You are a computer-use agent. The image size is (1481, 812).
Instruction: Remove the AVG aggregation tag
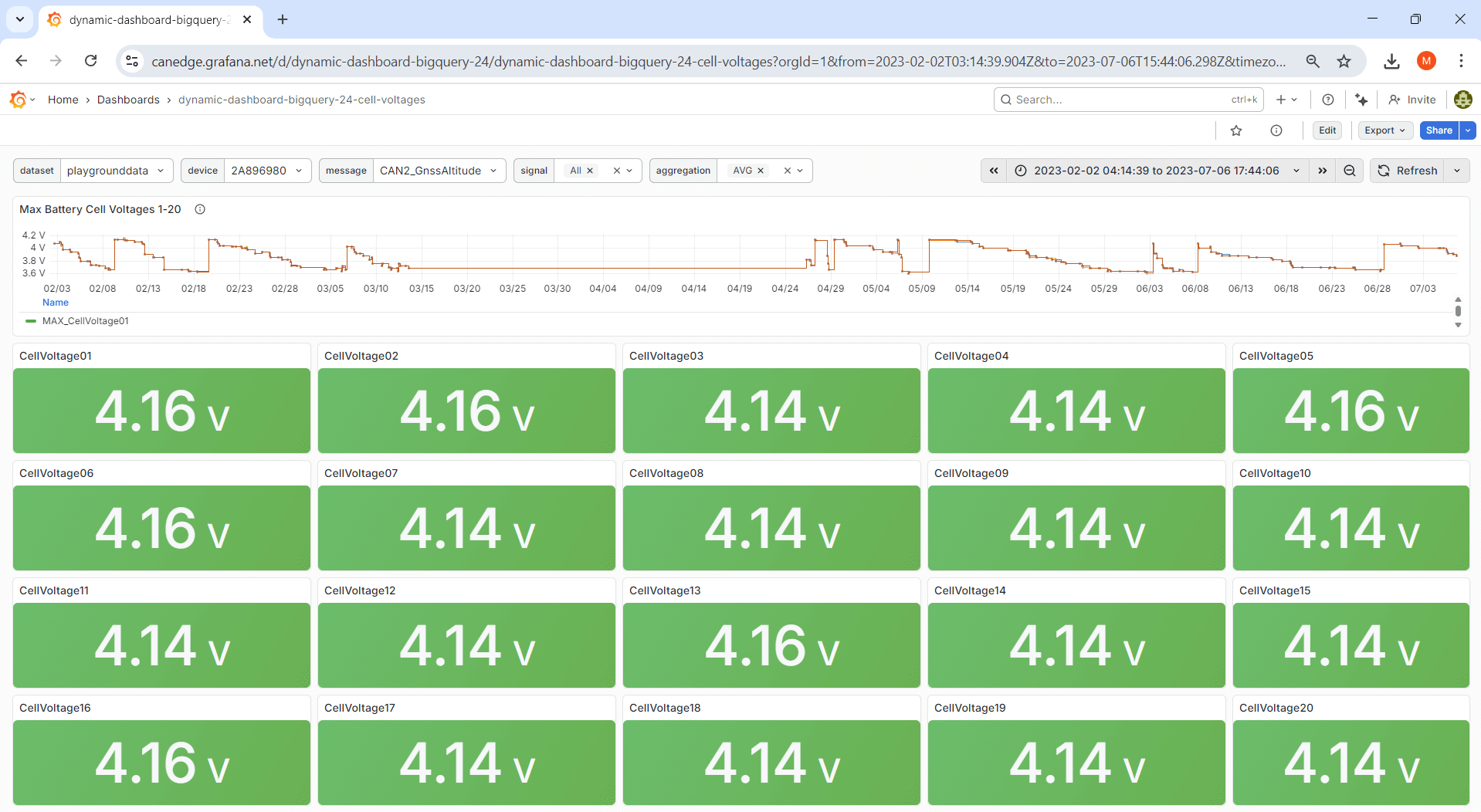tap(761, 171)
